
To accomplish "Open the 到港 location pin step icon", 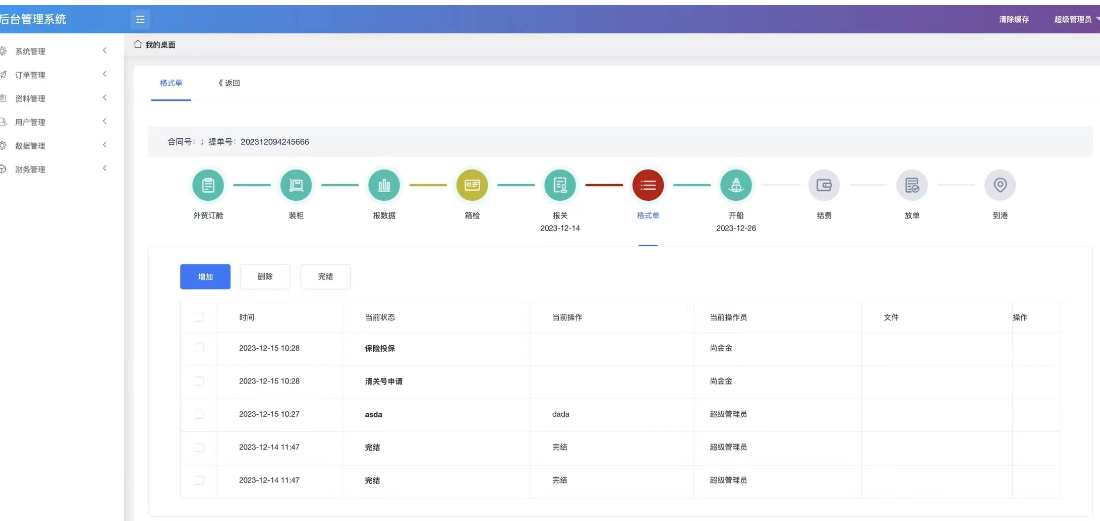I will tap(1000, 185).
